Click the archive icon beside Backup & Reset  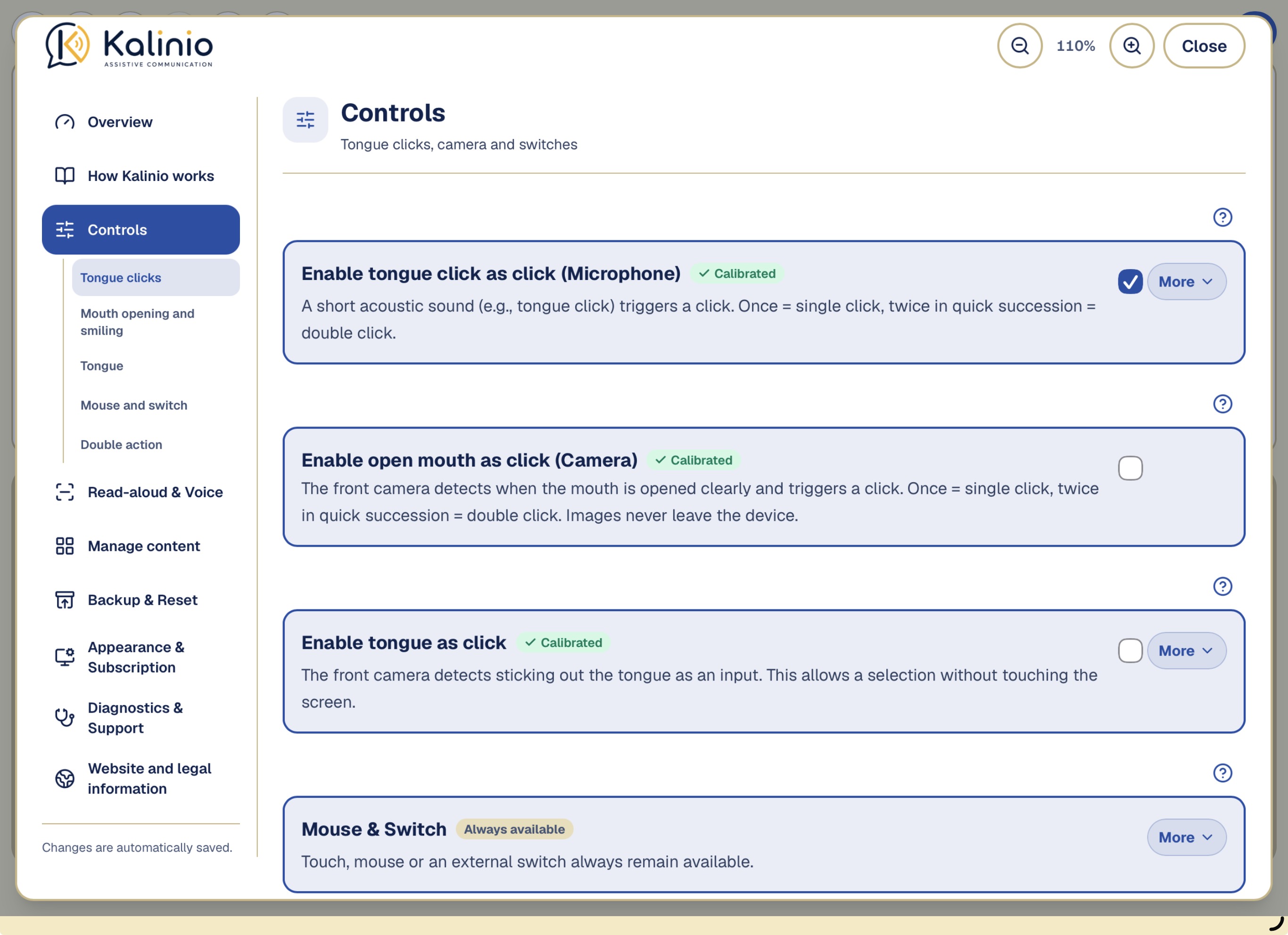[65, 600]
